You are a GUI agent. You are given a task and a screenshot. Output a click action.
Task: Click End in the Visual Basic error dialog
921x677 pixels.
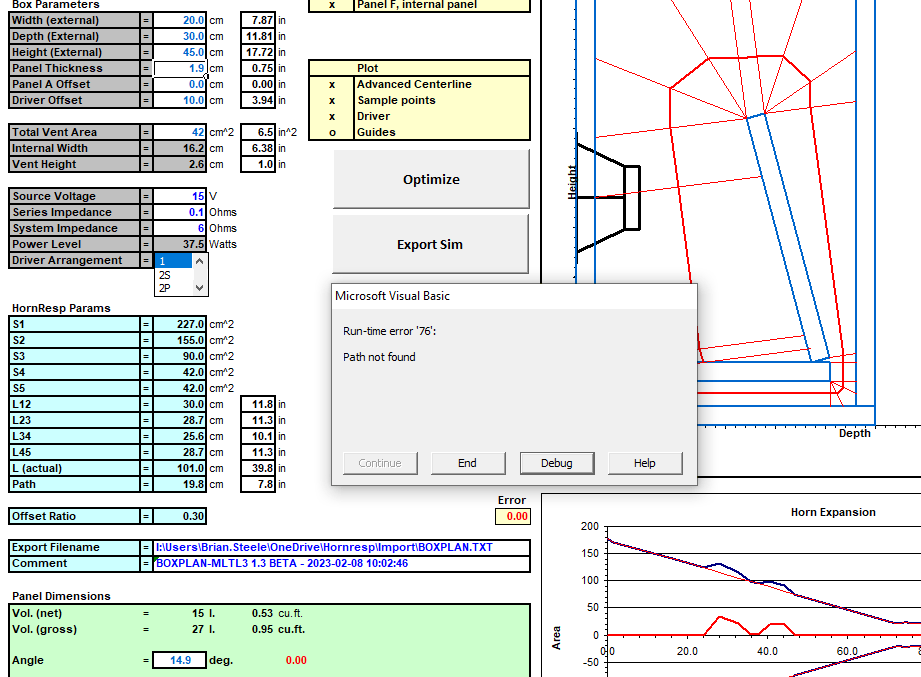(468, 463)
